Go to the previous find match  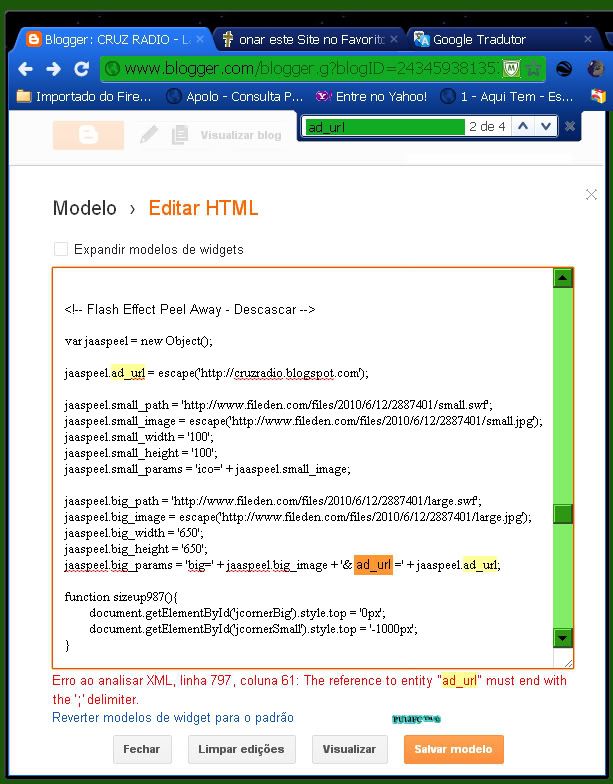522,126
